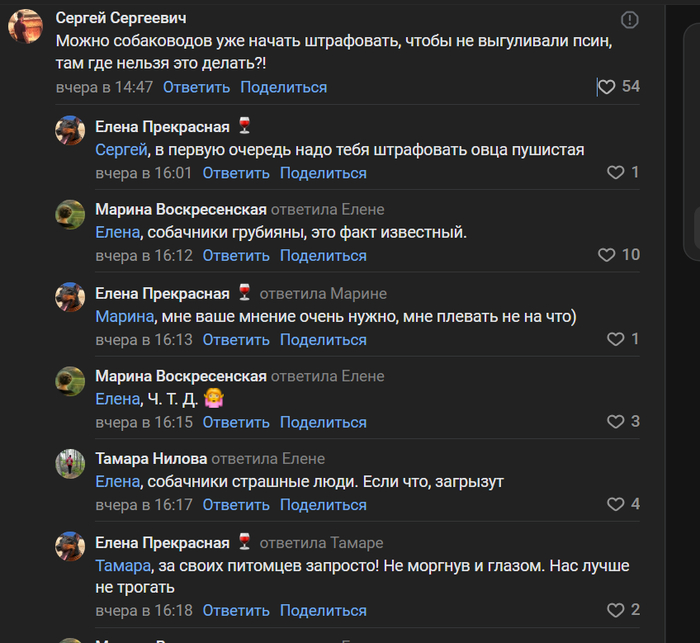Toggle like on Елена's 16:18 comment
This screenshot has height=643, width=700.
pos(616,610)
